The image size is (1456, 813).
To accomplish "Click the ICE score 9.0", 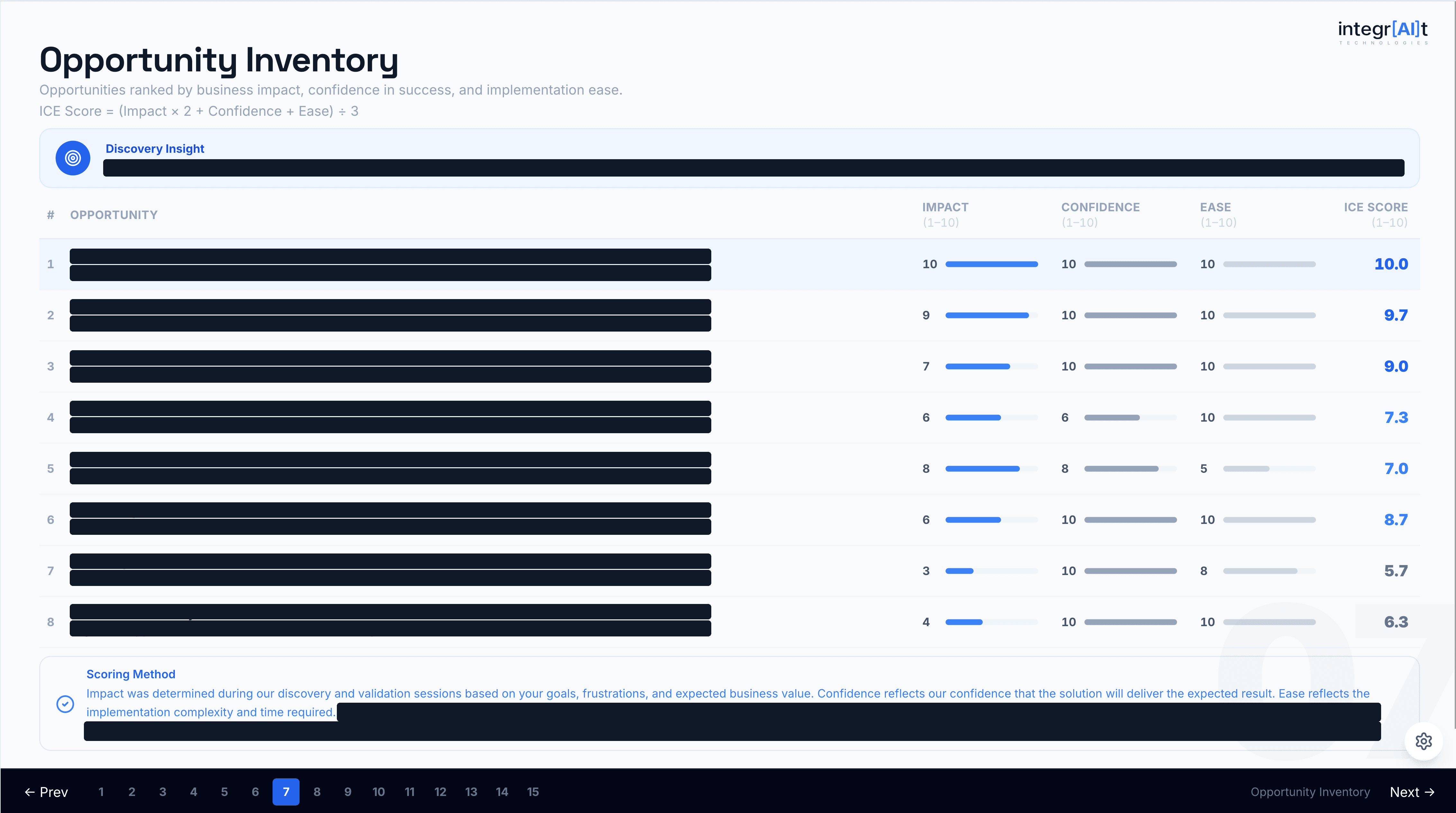I will (x=1396, y=366).
